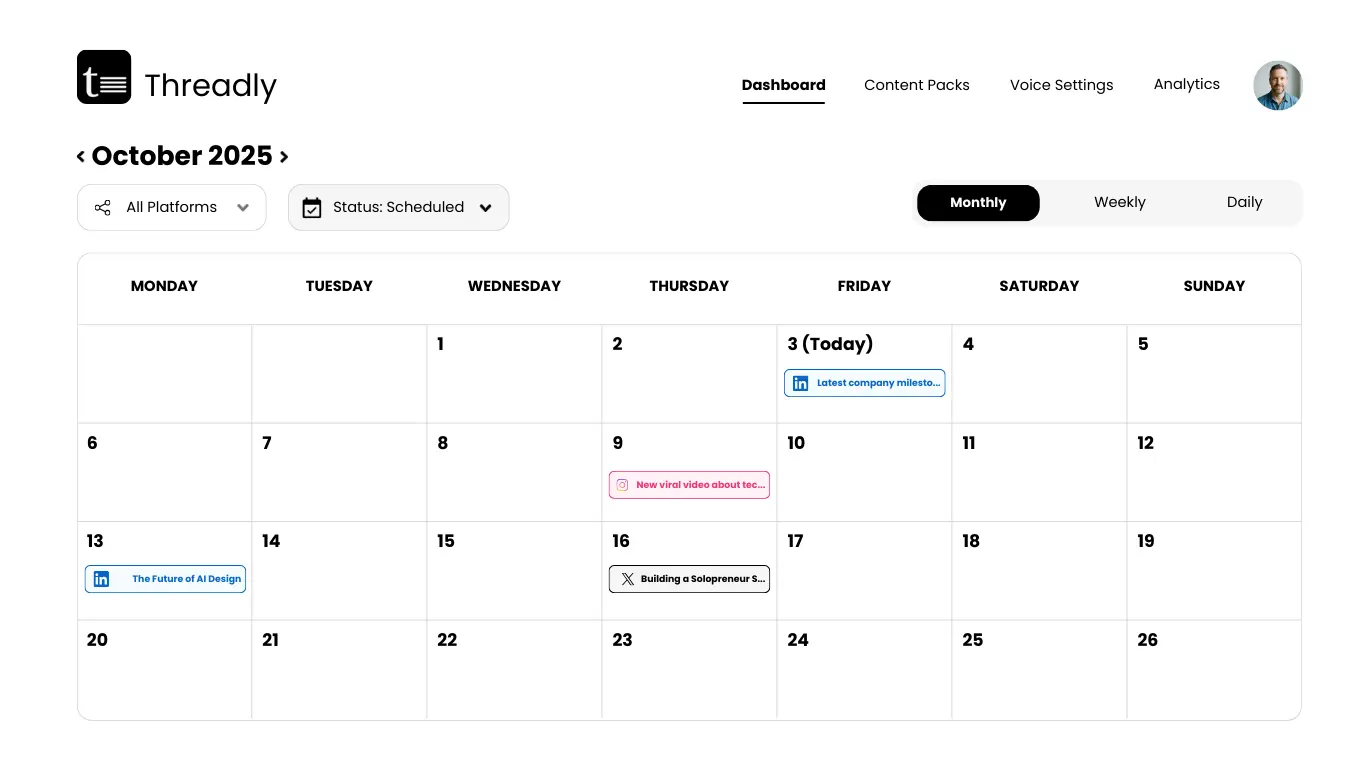Switch to Monthly calendar view
This screenshot has height=768, width=1366.
tap(978, 203)
